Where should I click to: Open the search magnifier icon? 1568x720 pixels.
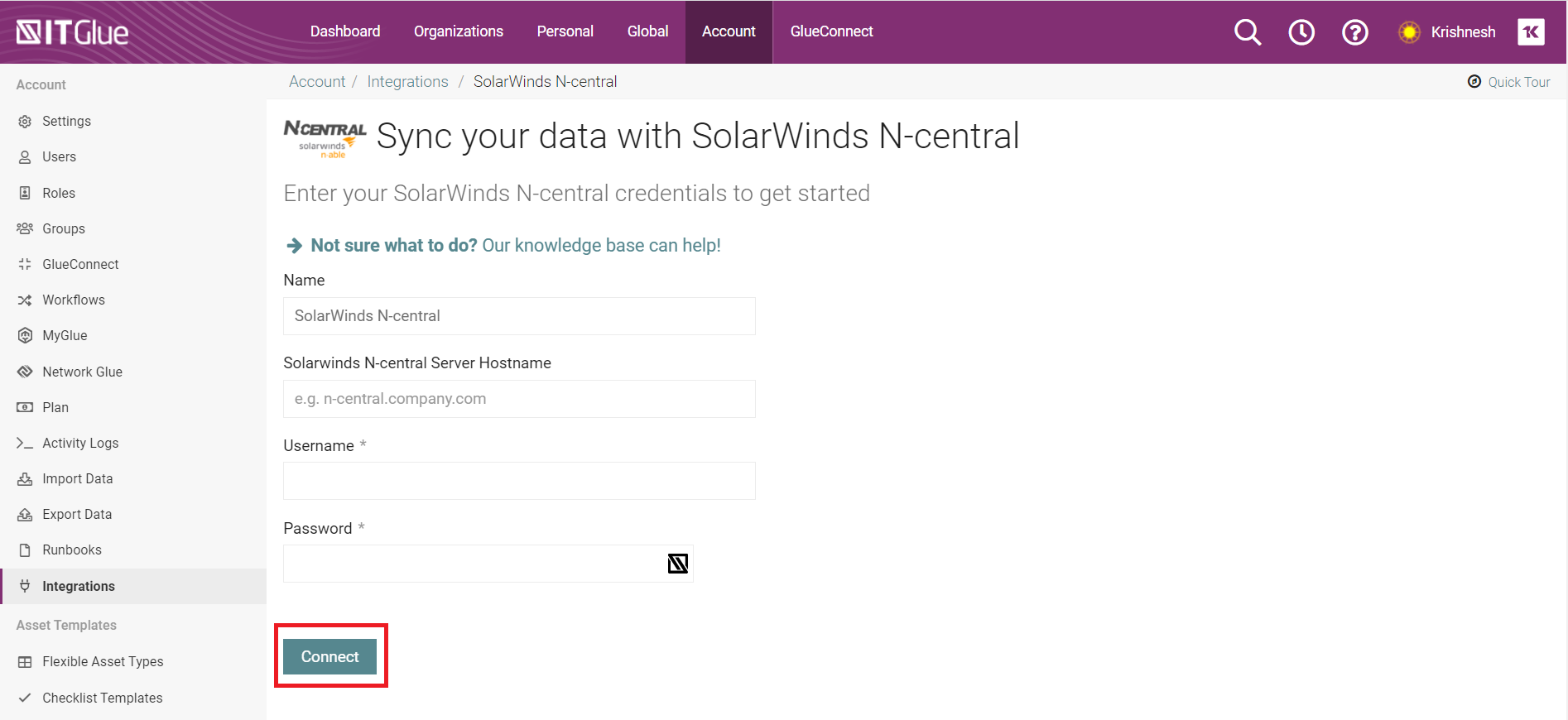click(1248, 32)
